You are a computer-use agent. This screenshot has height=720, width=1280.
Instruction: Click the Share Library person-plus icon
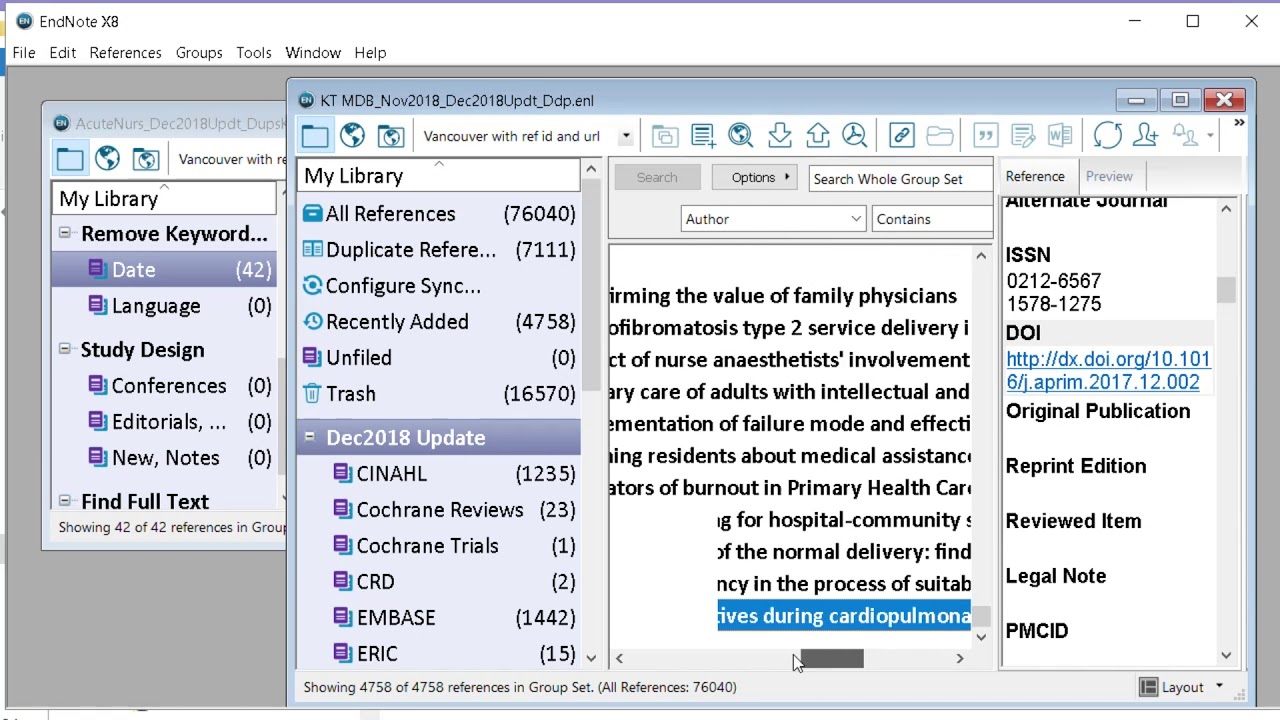1145,136
